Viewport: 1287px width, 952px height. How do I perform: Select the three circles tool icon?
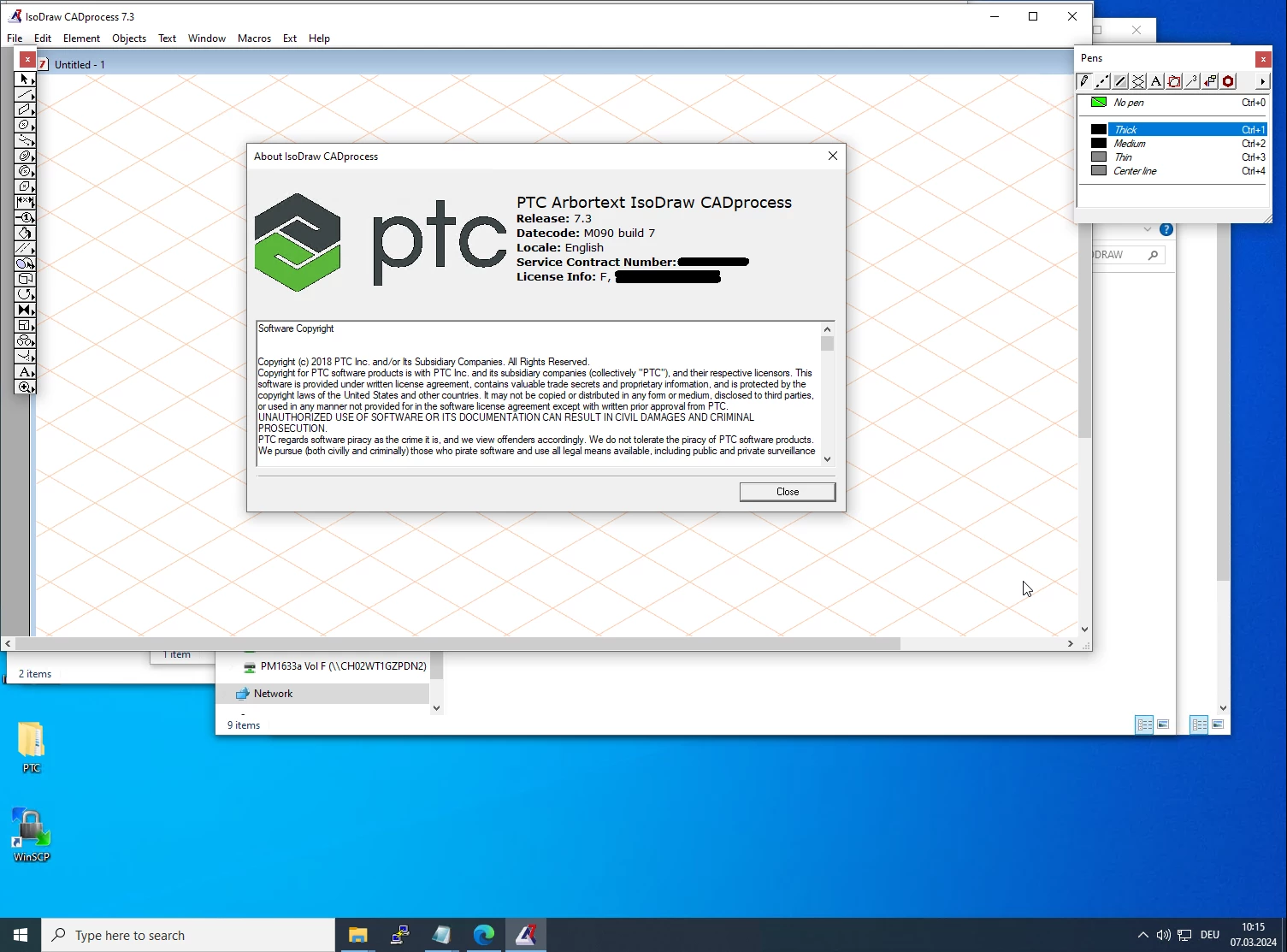26,340
